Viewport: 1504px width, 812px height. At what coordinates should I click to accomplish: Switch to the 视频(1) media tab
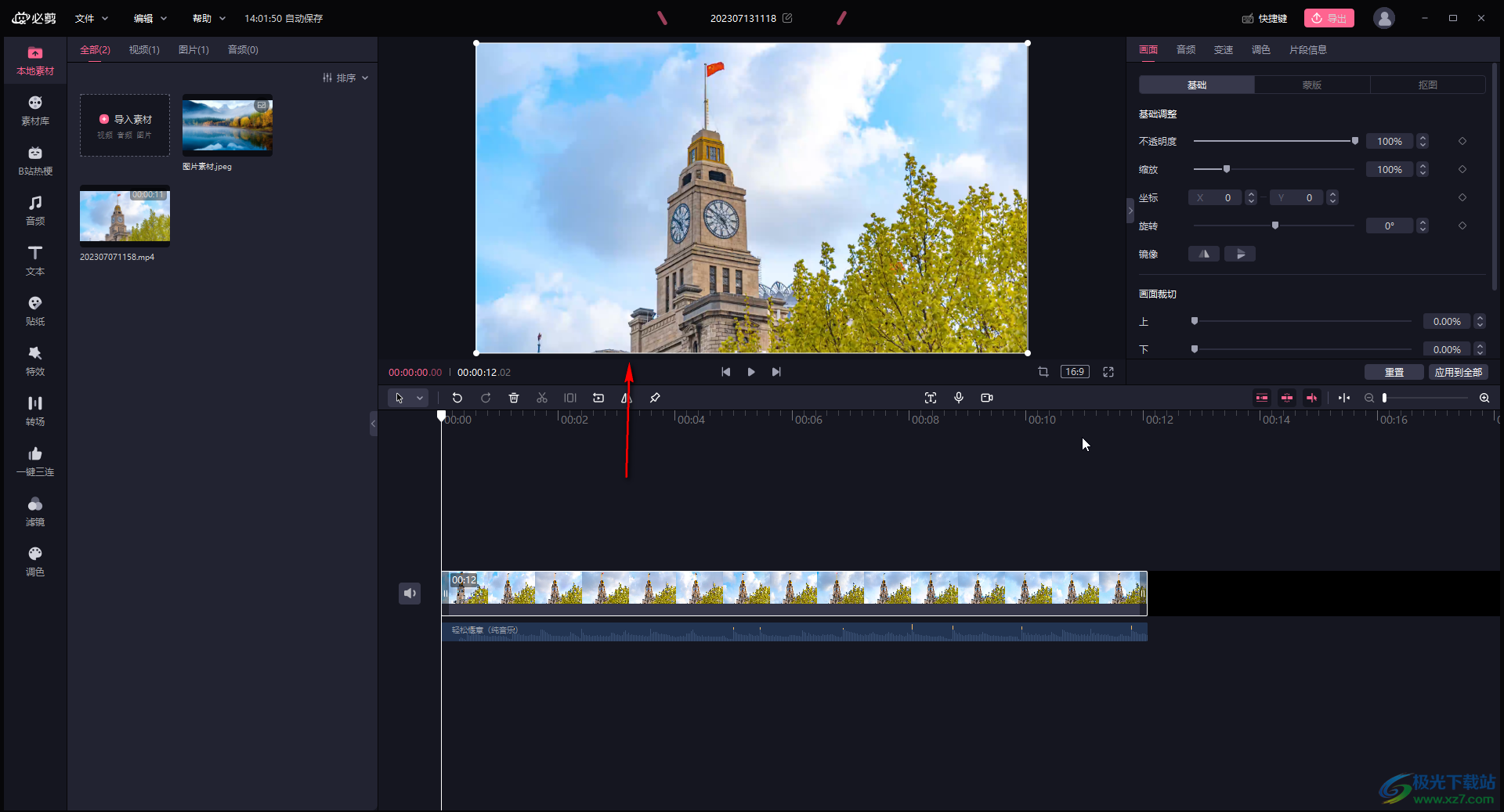pos(144,49)
